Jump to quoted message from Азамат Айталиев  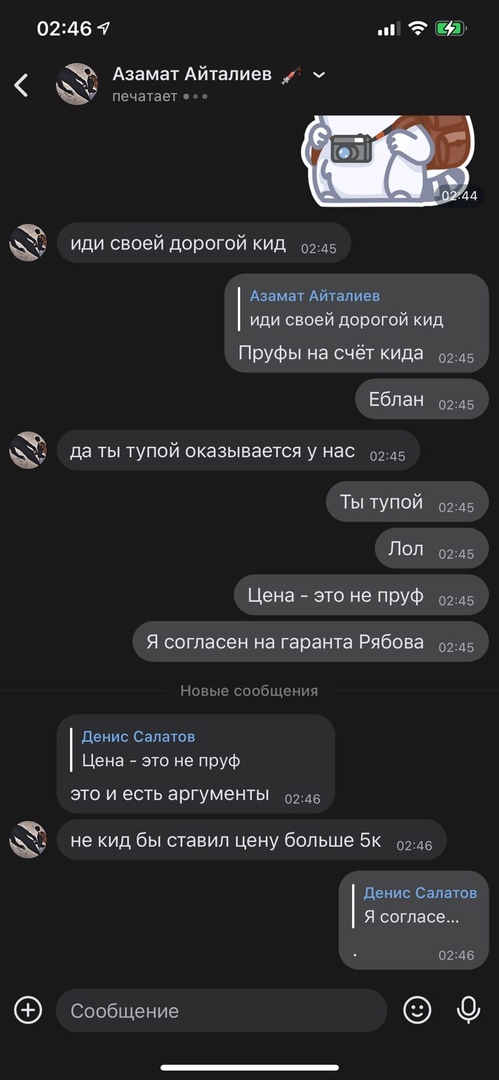coord(346,308)
